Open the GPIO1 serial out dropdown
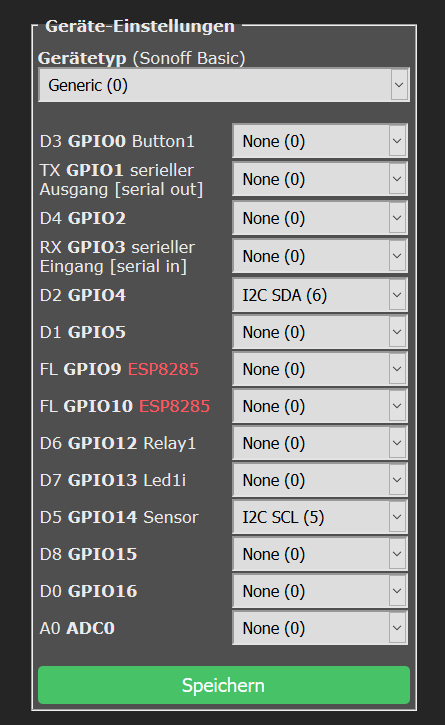Image resolution: width=445 pixels, height=725 pixels. coord(320,179)
